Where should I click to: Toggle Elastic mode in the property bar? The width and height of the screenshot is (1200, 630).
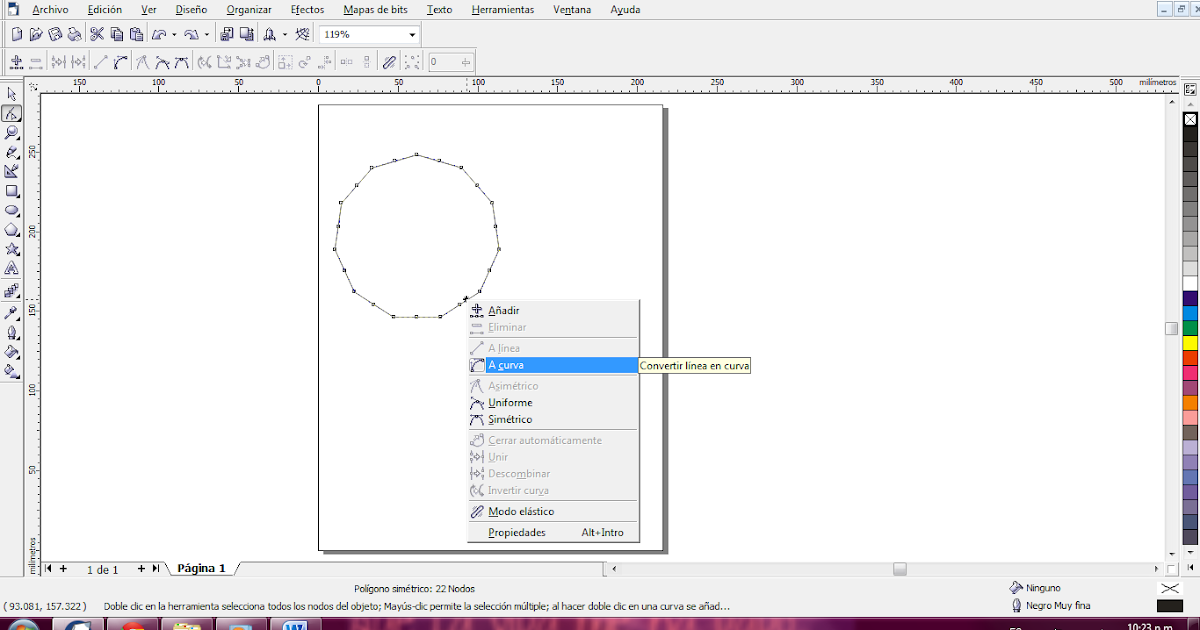[x=389, y=62]
